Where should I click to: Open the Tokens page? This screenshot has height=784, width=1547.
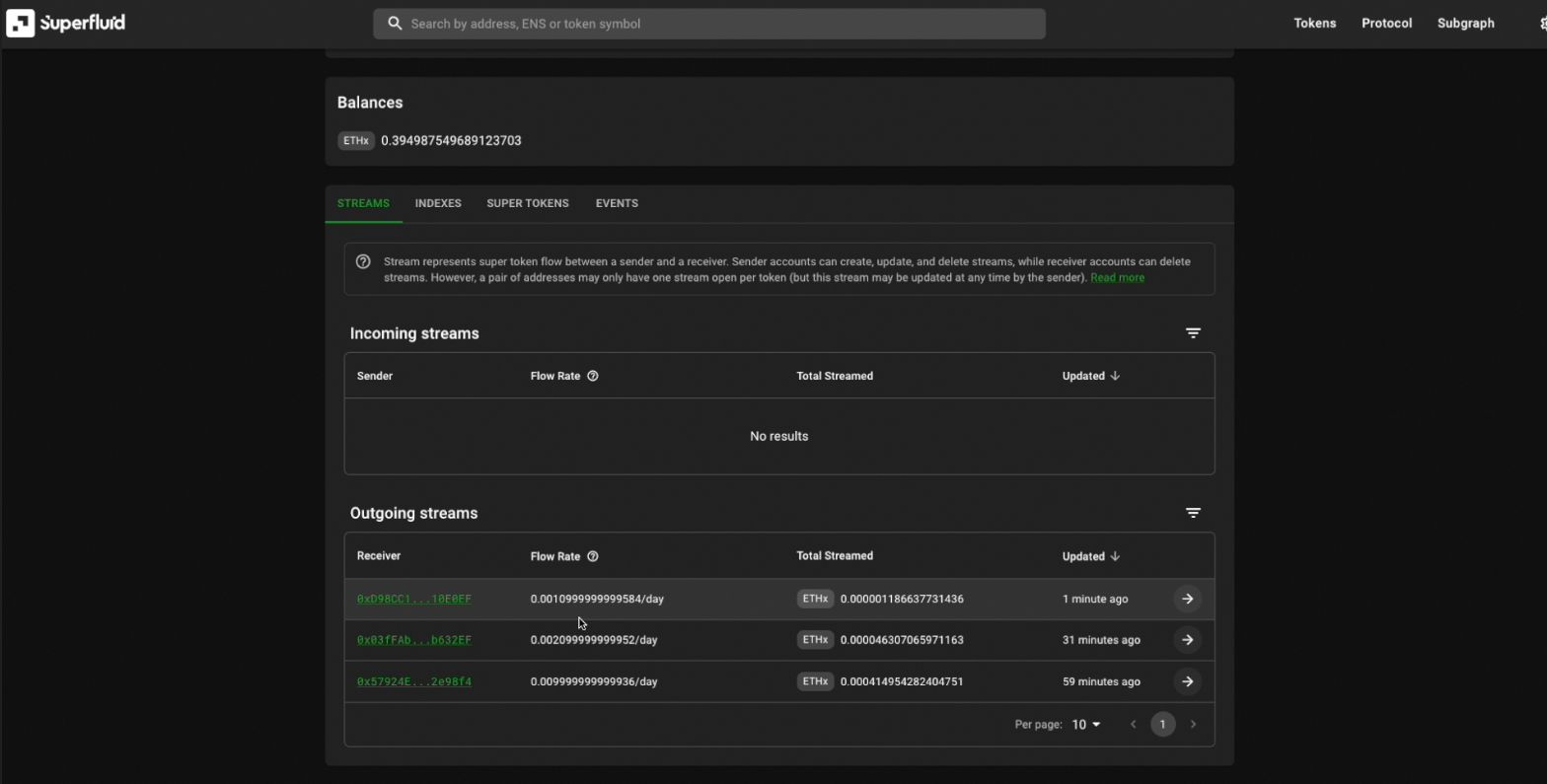click(1314, 23)
